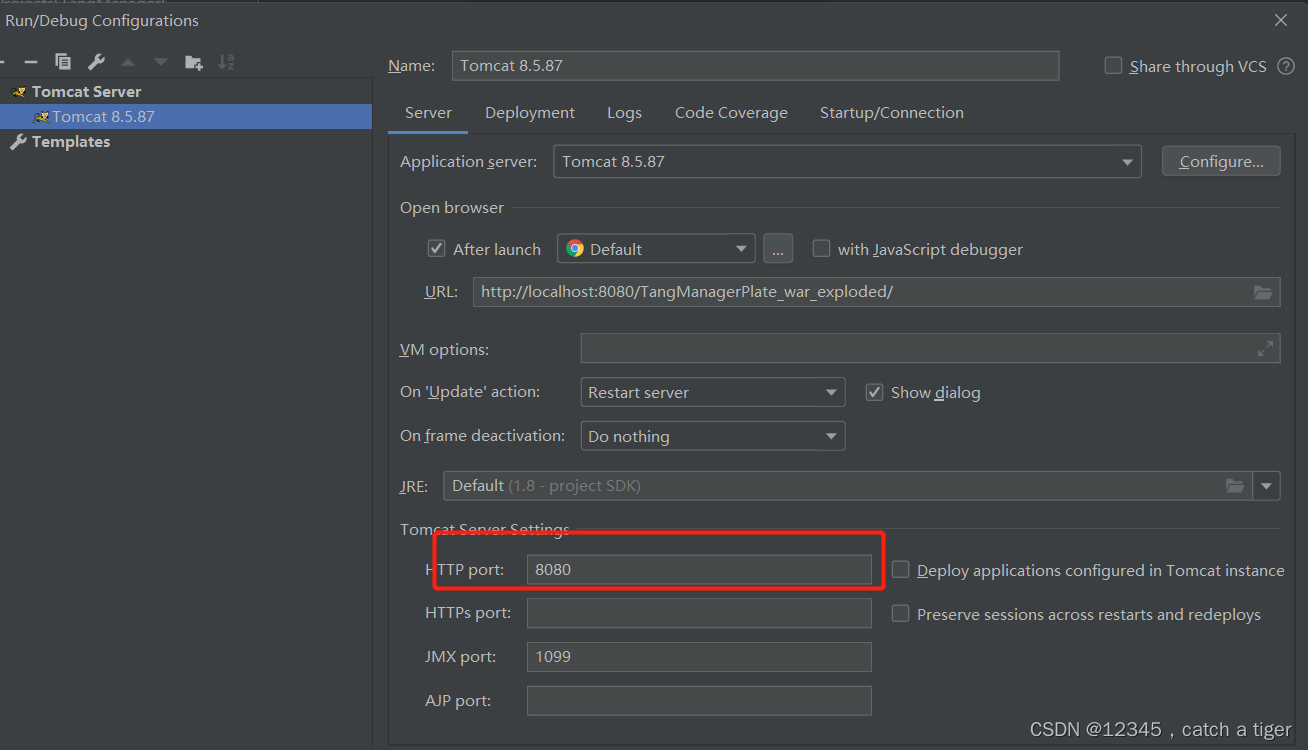This screenshot has height=750, width=1308.
Task: Browse for JRE with folder icon
Action: 1236,486
